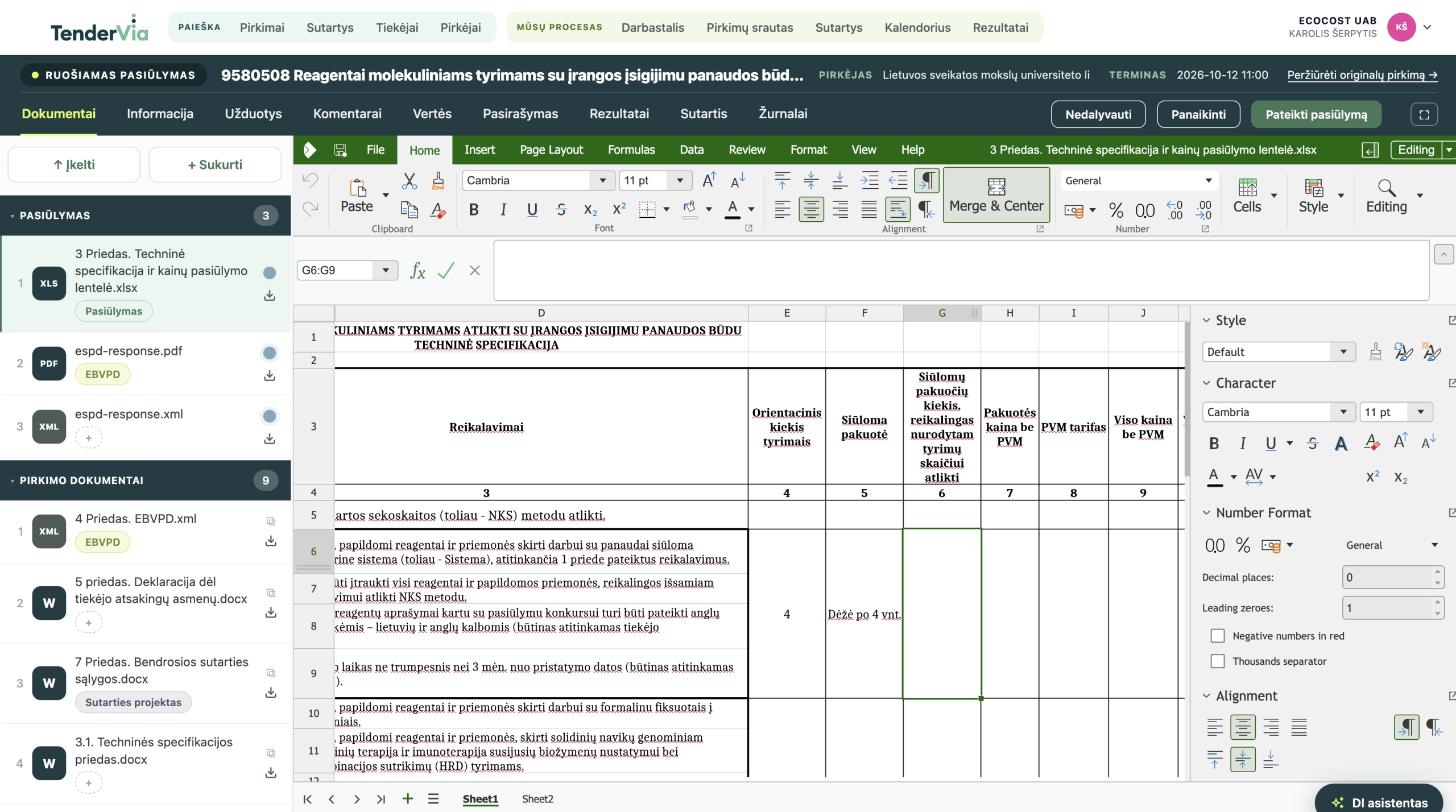1456x812 pixels.
Task: Click the function wizard fx icon
Action: click(x=417, y=270)
